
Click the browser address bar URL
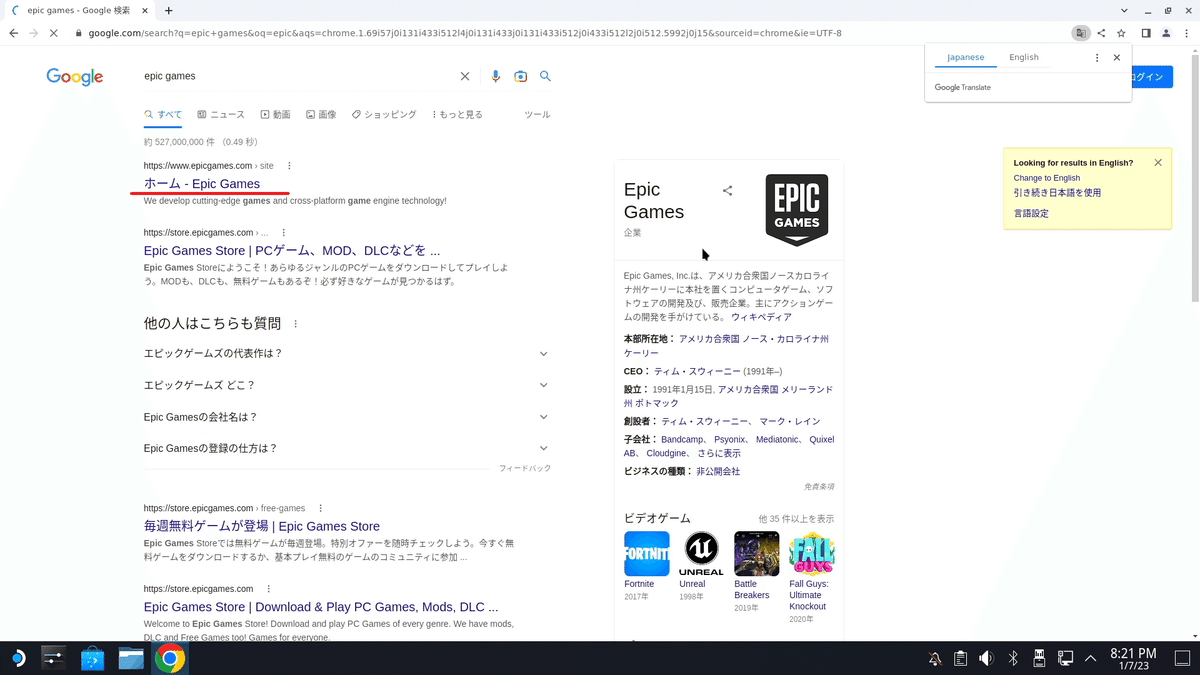pos(465,33)
